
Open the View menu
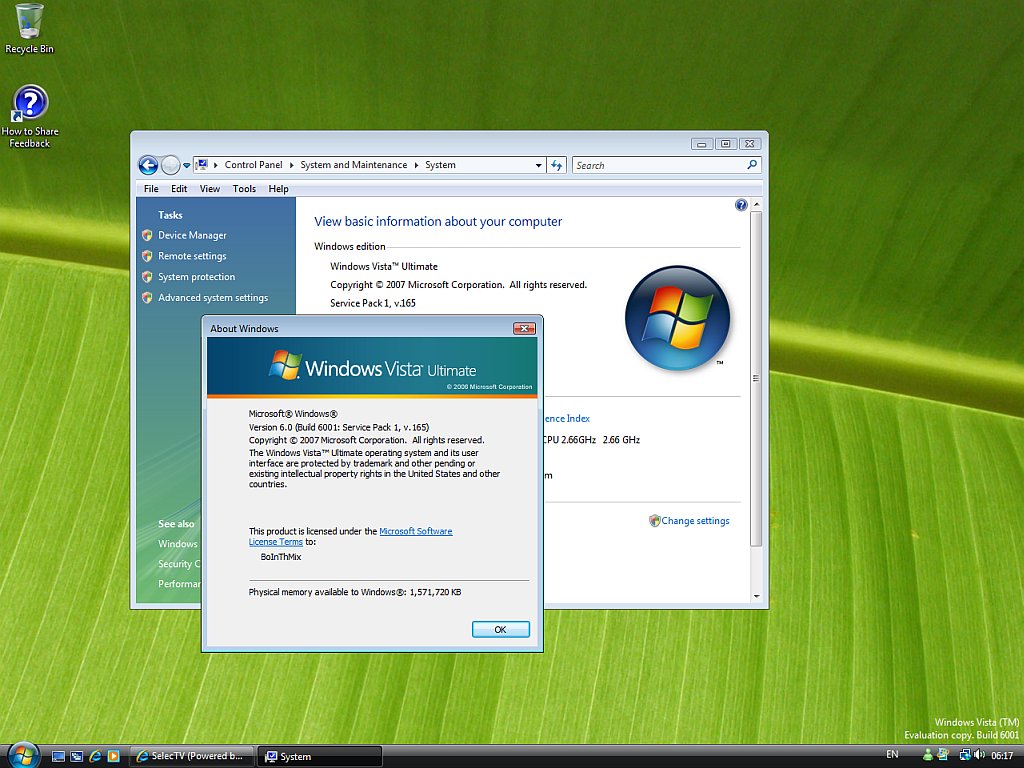point(210,189)
